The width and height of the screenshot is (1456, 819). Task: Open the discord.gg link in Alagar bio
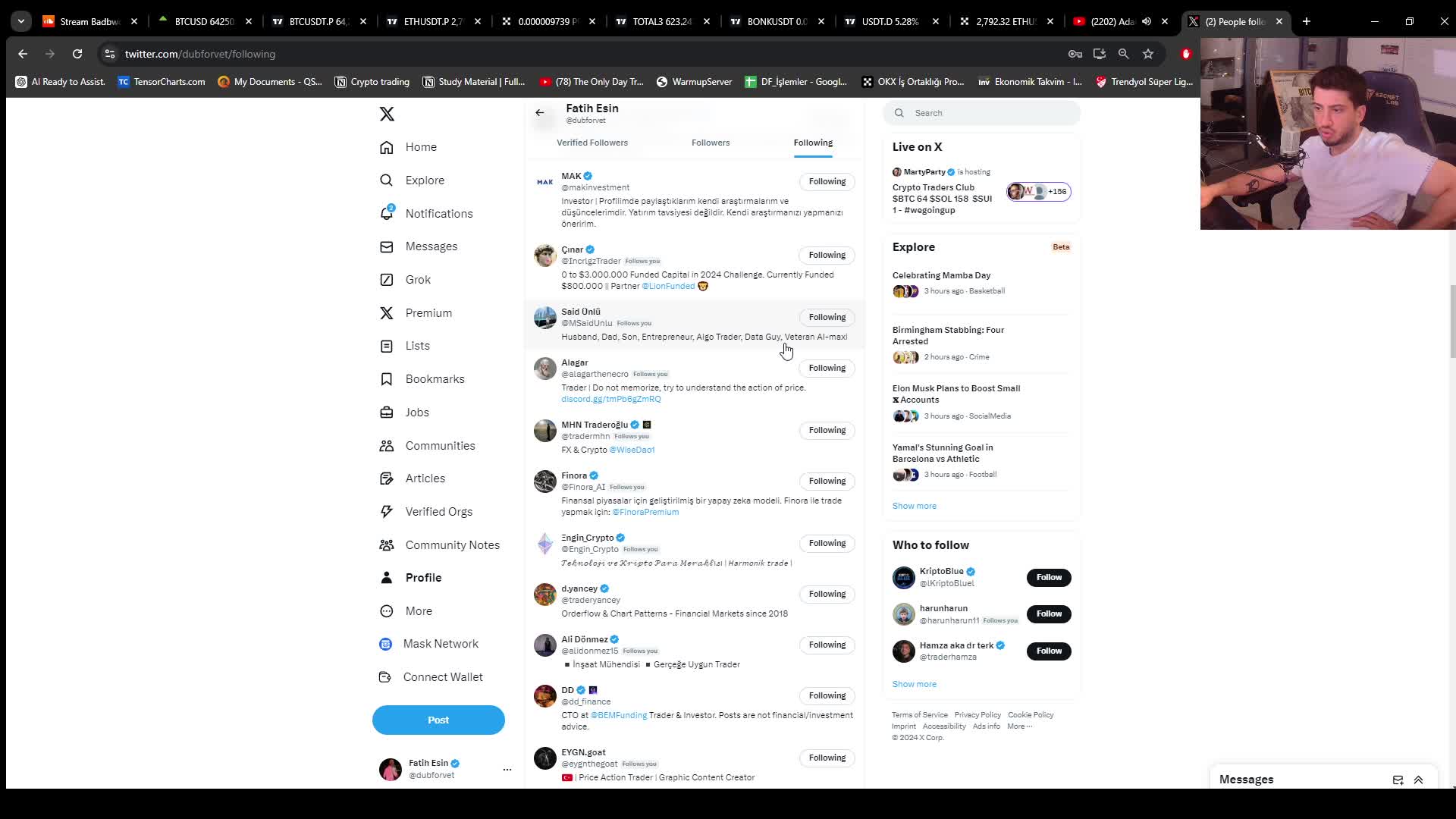coord(611,399)
